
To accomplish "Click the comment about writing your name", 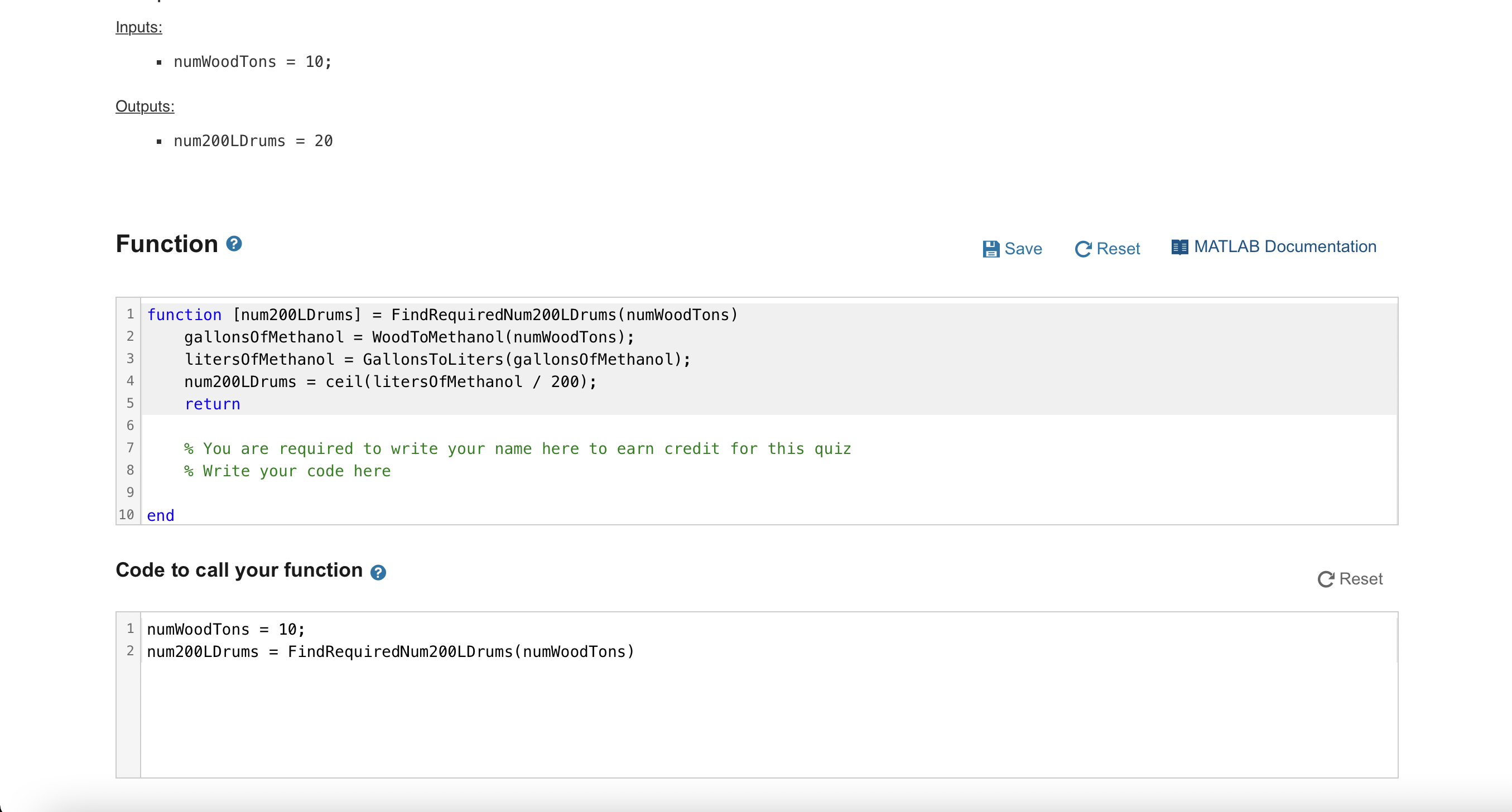I will tap(517, 448).
